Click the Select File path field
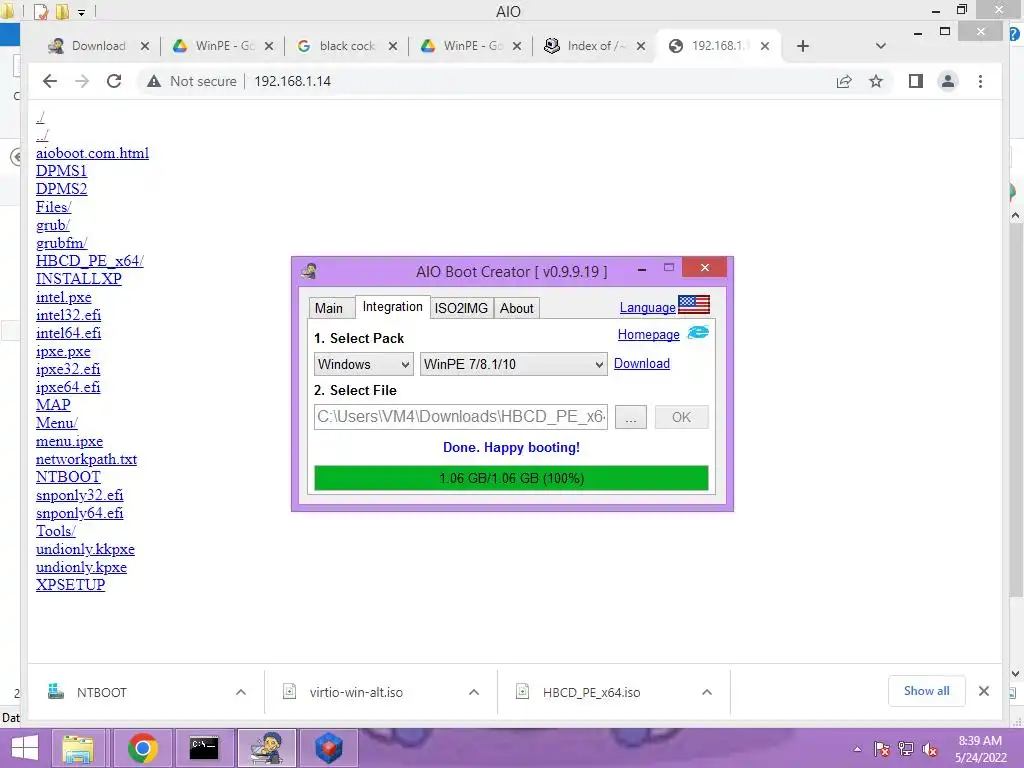 460,417
